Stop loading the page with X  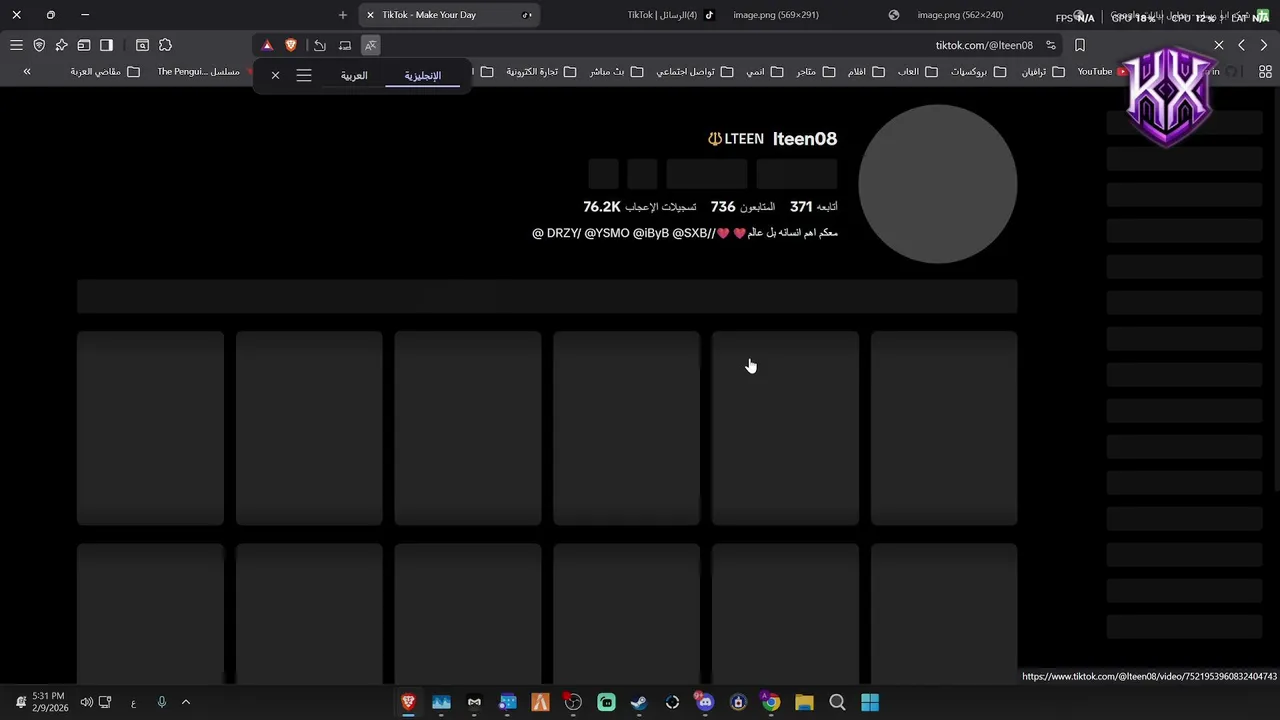(1219, 45)
